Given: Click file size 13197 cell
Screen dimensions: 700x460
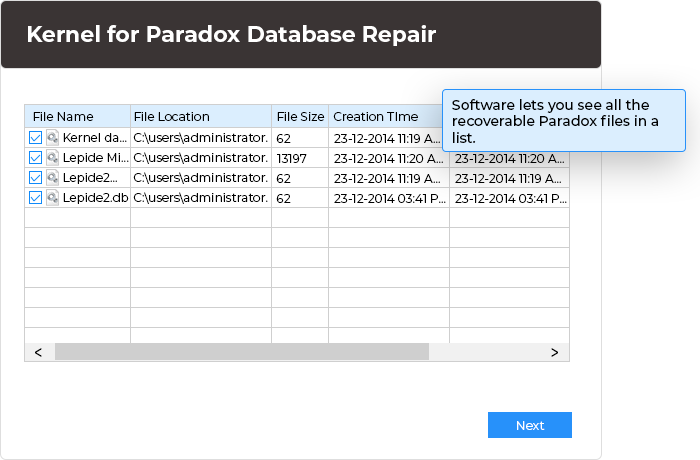Looking at the screenshot, I should [x=300, y=158].
